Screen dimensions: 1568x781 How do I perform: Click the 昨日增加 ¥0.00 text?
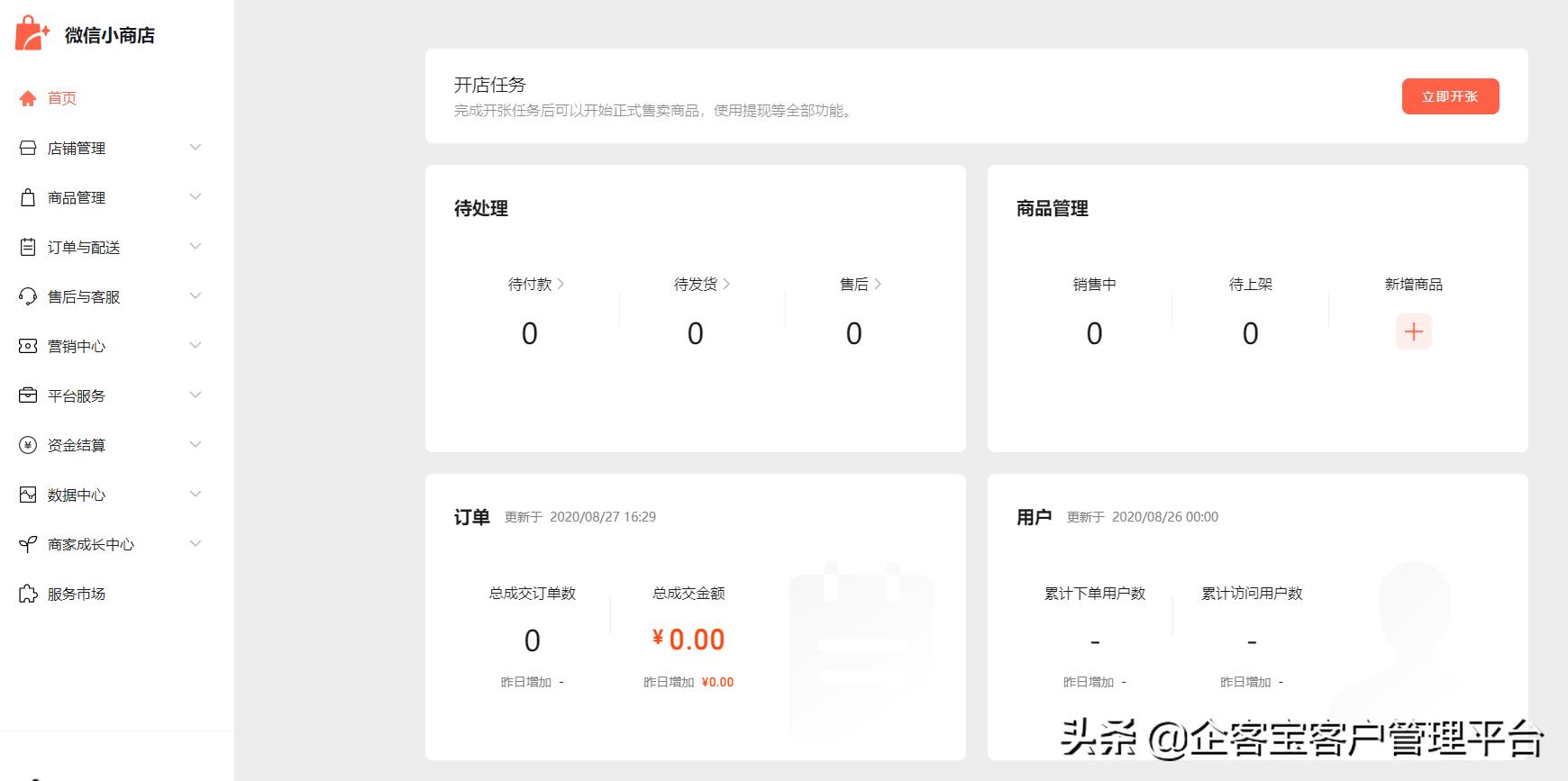[688, 682]
